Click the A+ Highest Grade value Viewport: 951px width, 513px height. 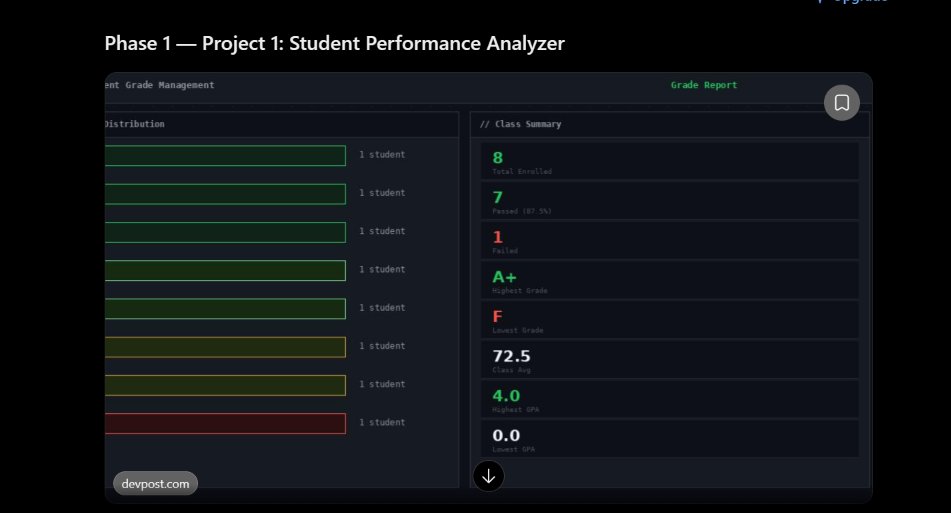click(504, 277)
